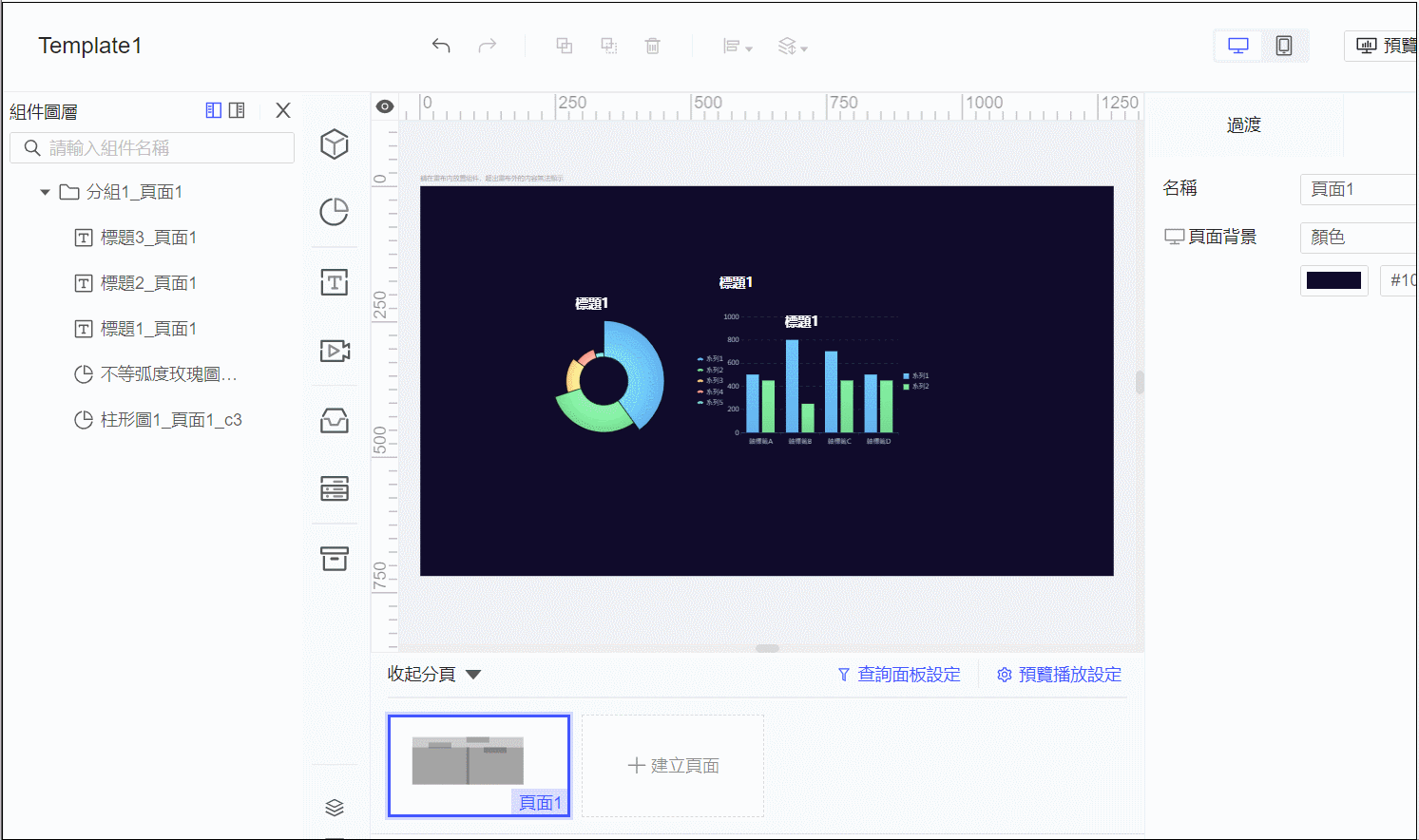Open the dark page background color swatch

(x=1333, y=280)
